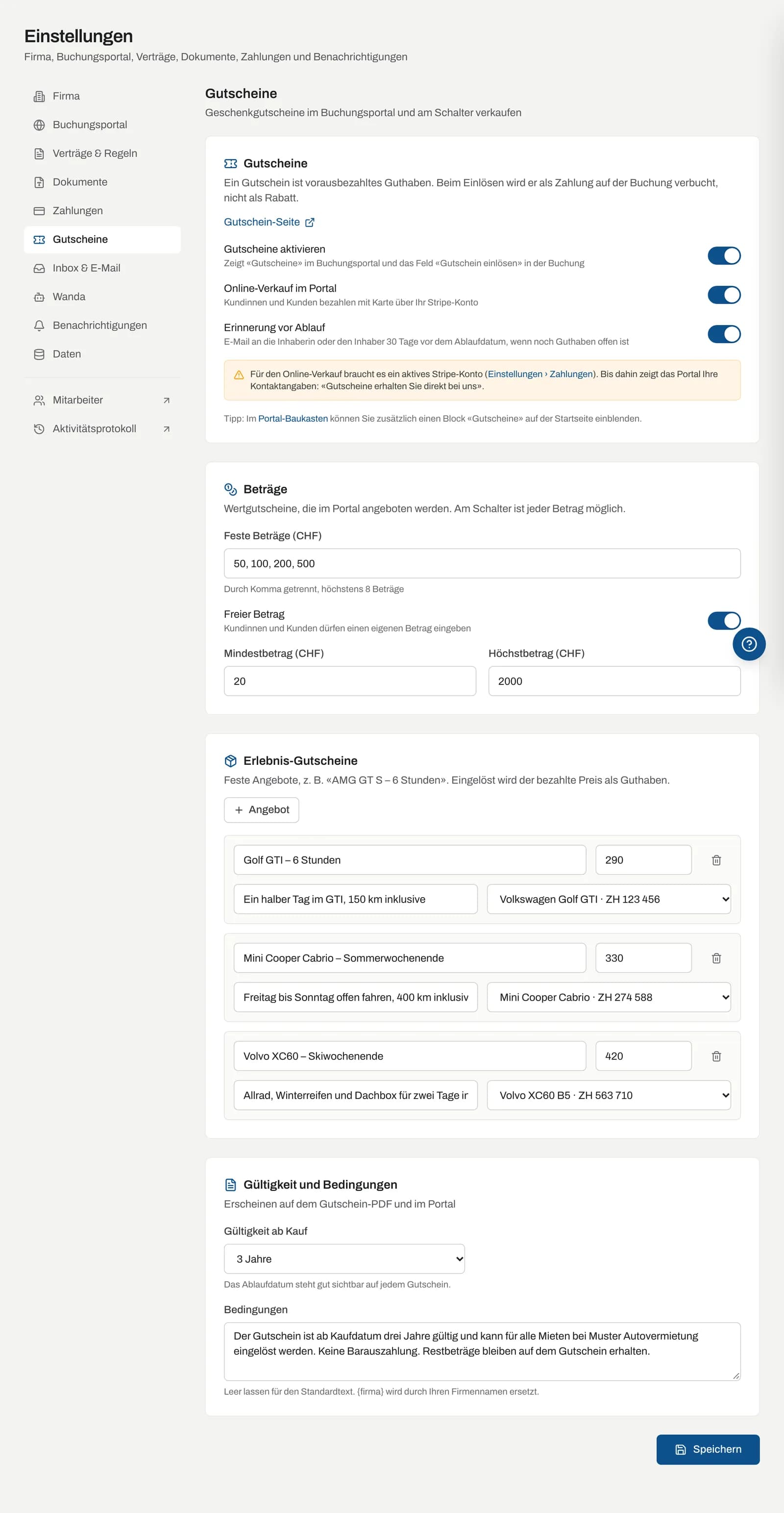Edit the price field showing 330
Screen dimensions: 784x1513
click(643, 958)
